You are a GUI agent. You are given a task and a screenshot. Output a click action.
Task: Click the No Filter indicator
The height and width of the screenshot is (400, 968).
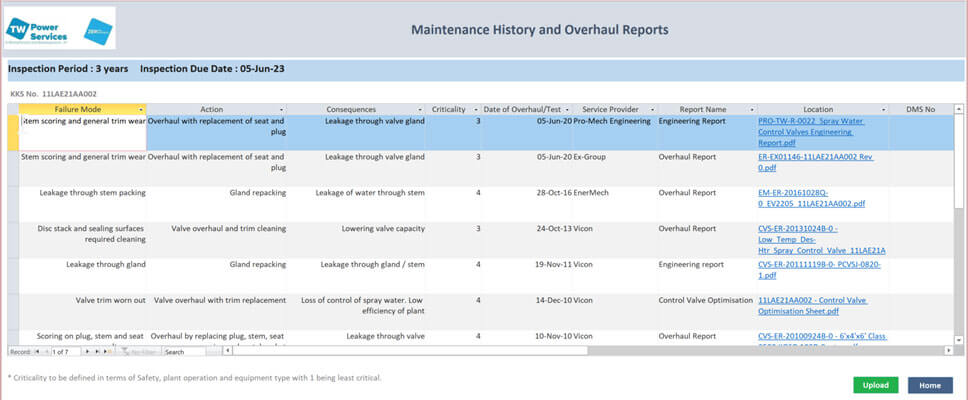[138, 352]
